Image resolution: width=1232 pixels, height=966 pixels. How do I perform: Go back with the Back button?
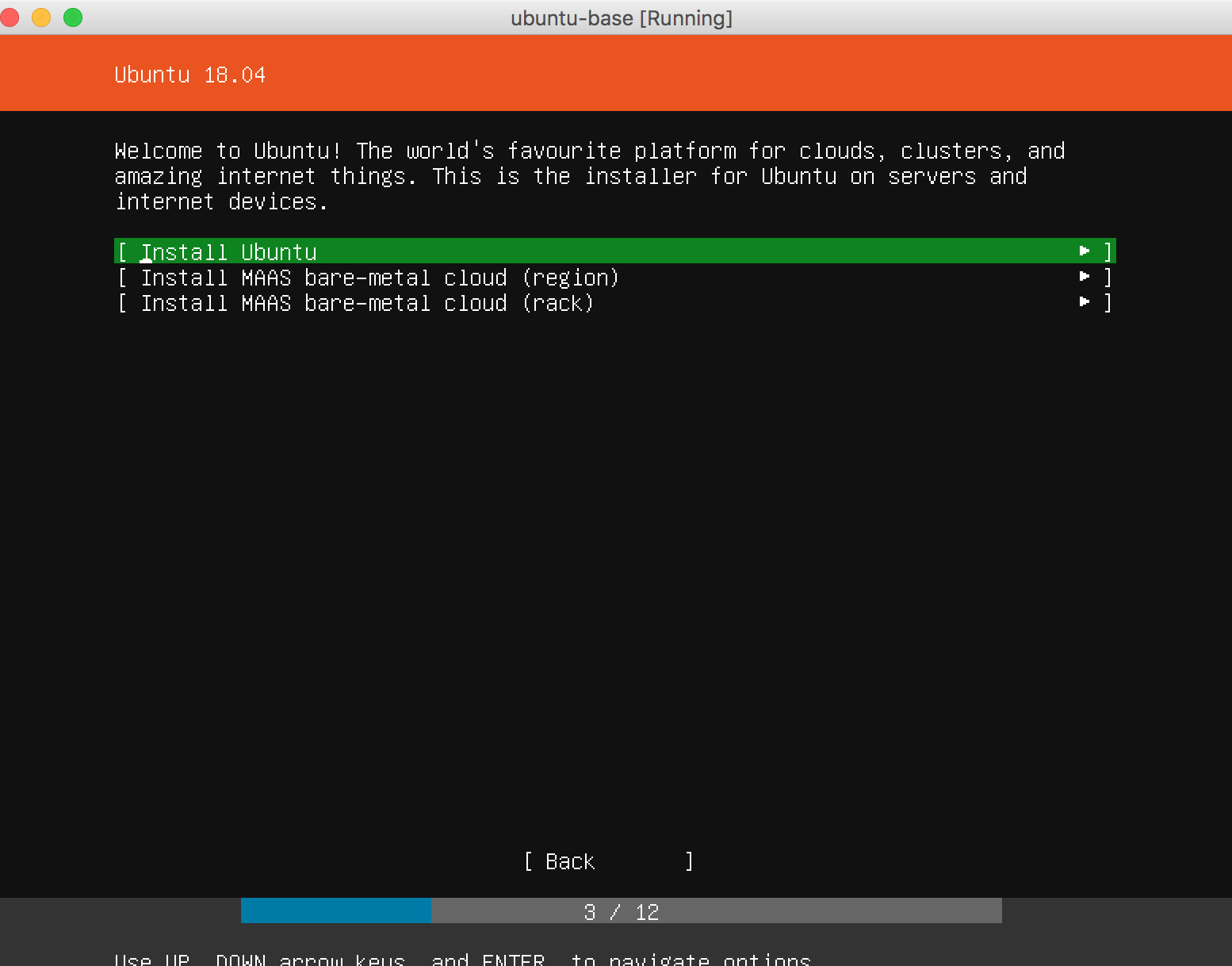[x=608, y=861]
